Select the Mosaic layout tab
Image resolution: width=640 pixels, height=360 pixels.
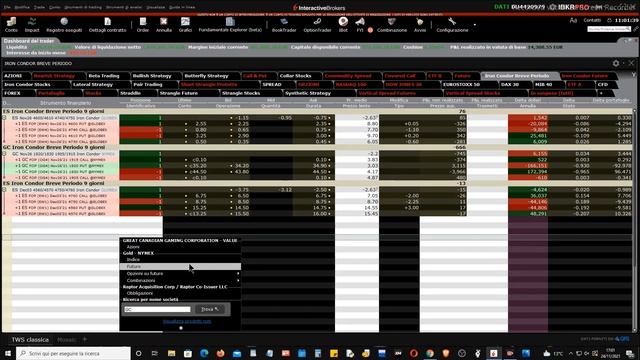(66, 340)
